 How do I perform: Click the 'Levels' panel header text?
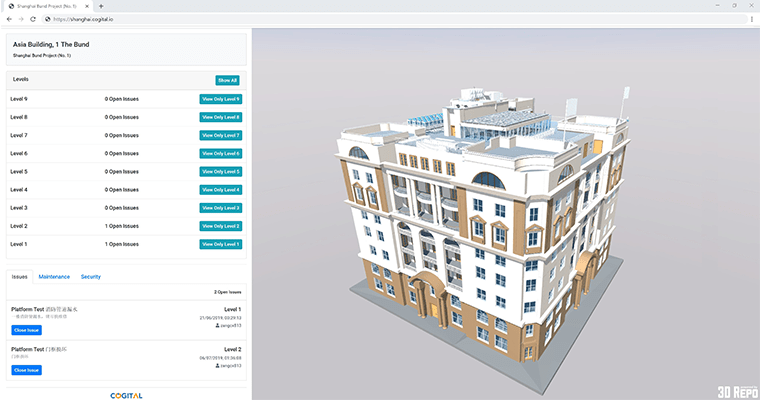pyautogui.click(x=21, y=79)
